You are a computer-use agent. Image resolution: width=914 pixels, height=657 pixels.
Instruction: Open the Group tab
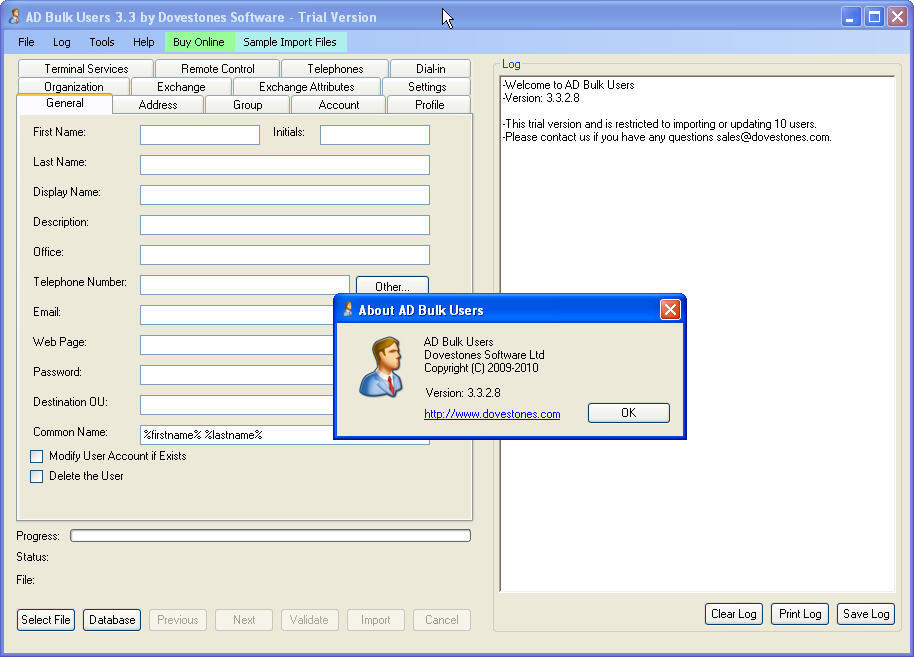pyautogui.click(x=248, y=105)
